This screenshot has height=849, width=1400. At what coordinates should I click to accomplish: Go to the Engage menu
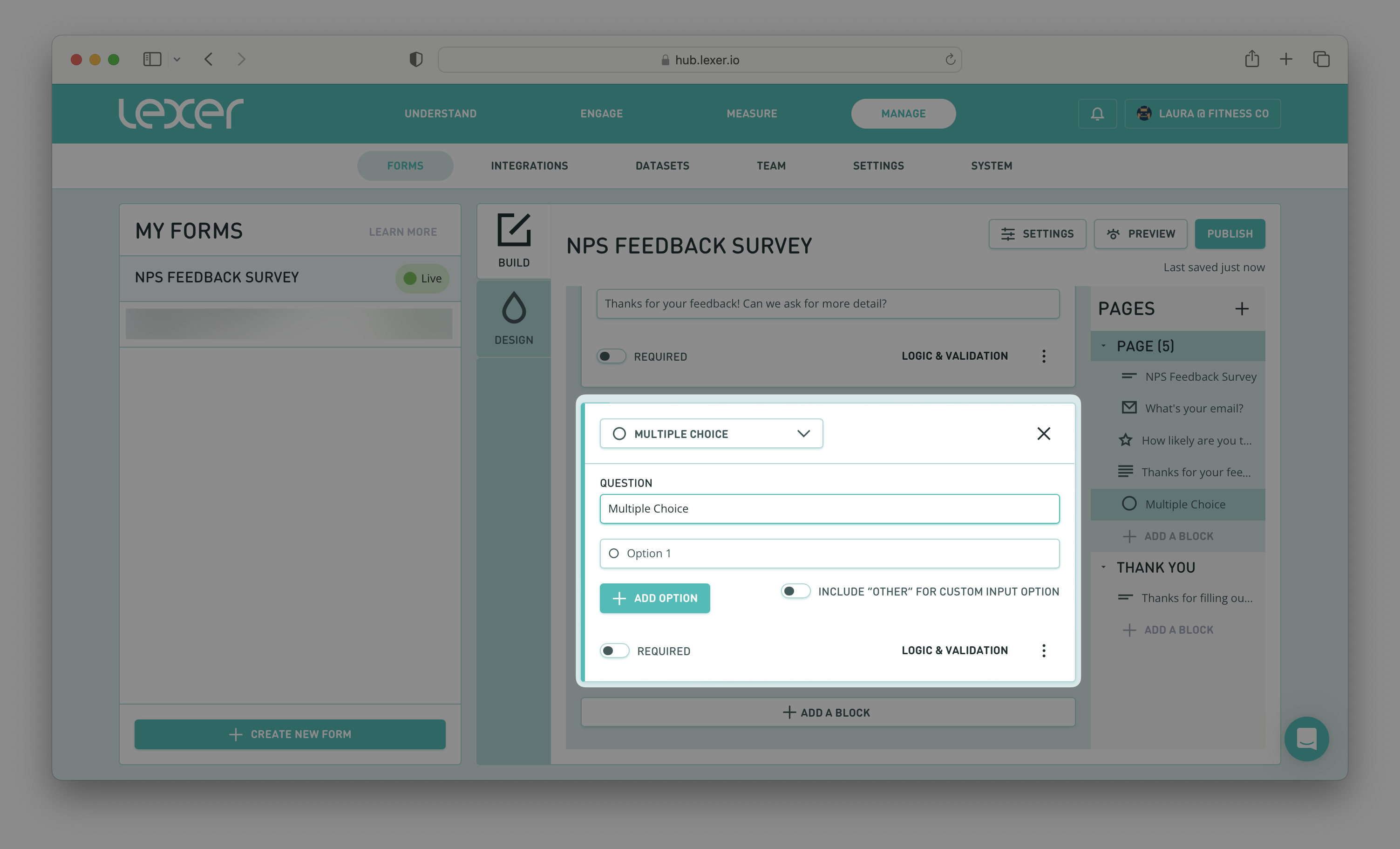point(601,114)
